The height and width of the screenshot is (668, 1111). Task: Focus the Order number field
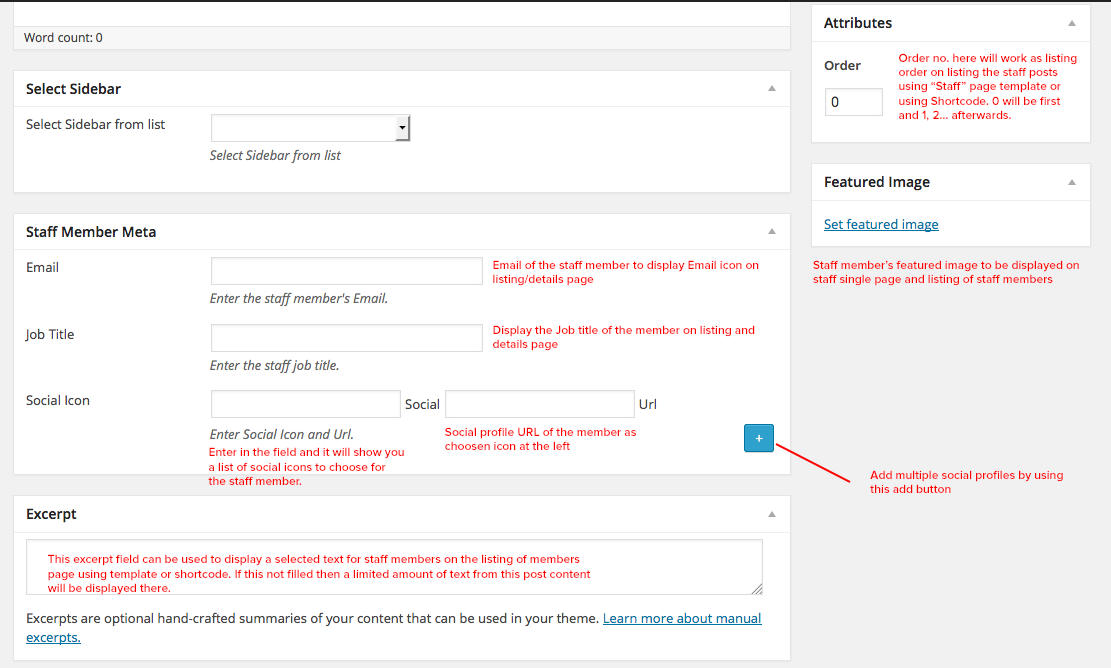point(853,102)
